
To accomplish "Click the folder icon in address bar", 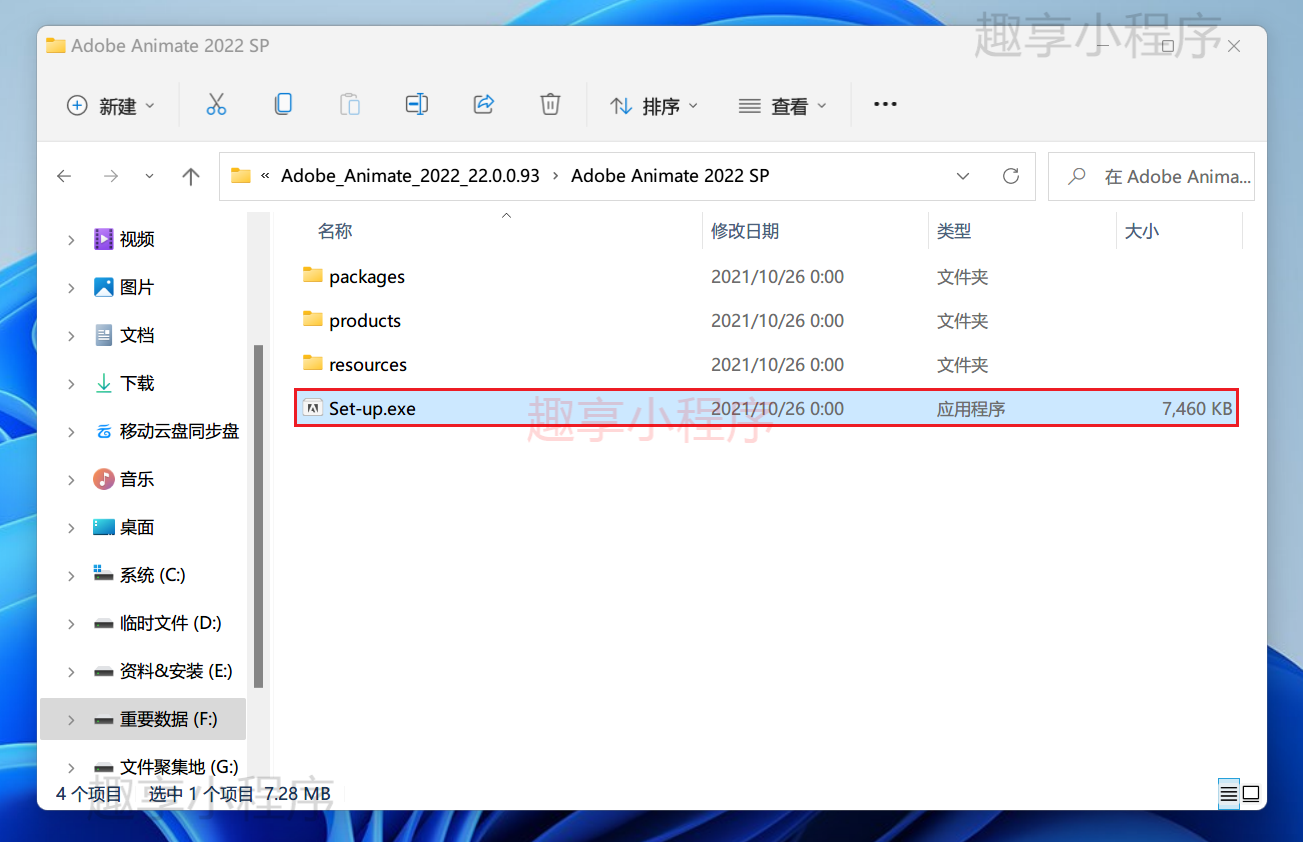I will (x=241, y=176).
